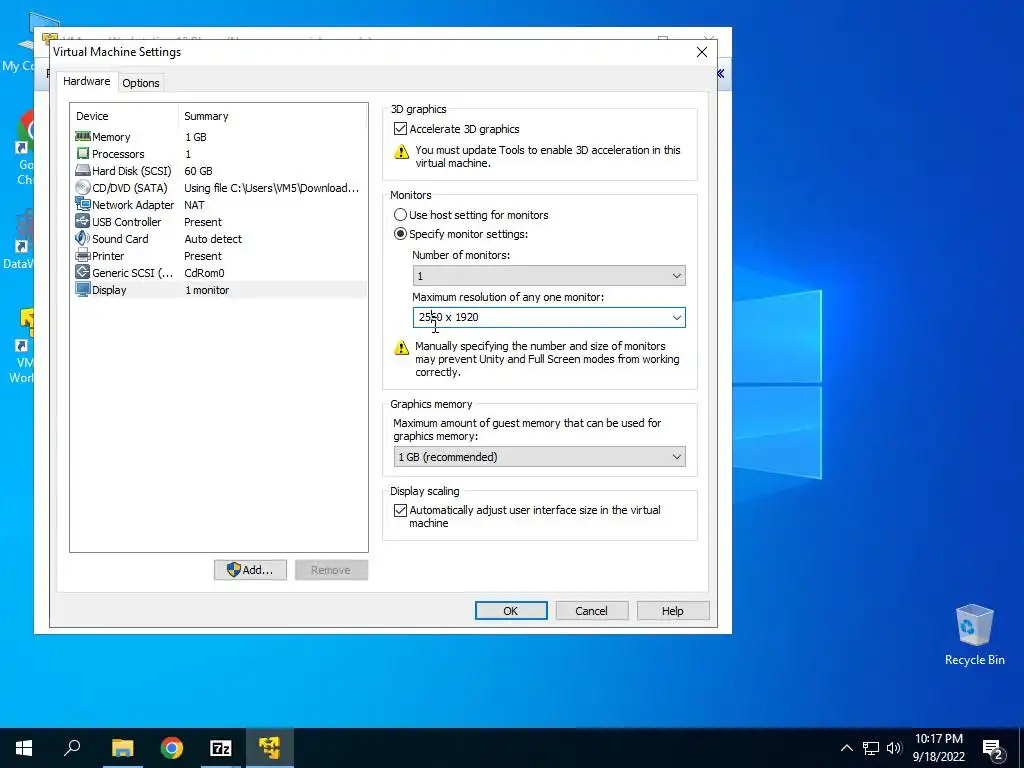Click the 'CdRom0' SCSI summary
Screen dimensions: 1024x768
point(204,273)
